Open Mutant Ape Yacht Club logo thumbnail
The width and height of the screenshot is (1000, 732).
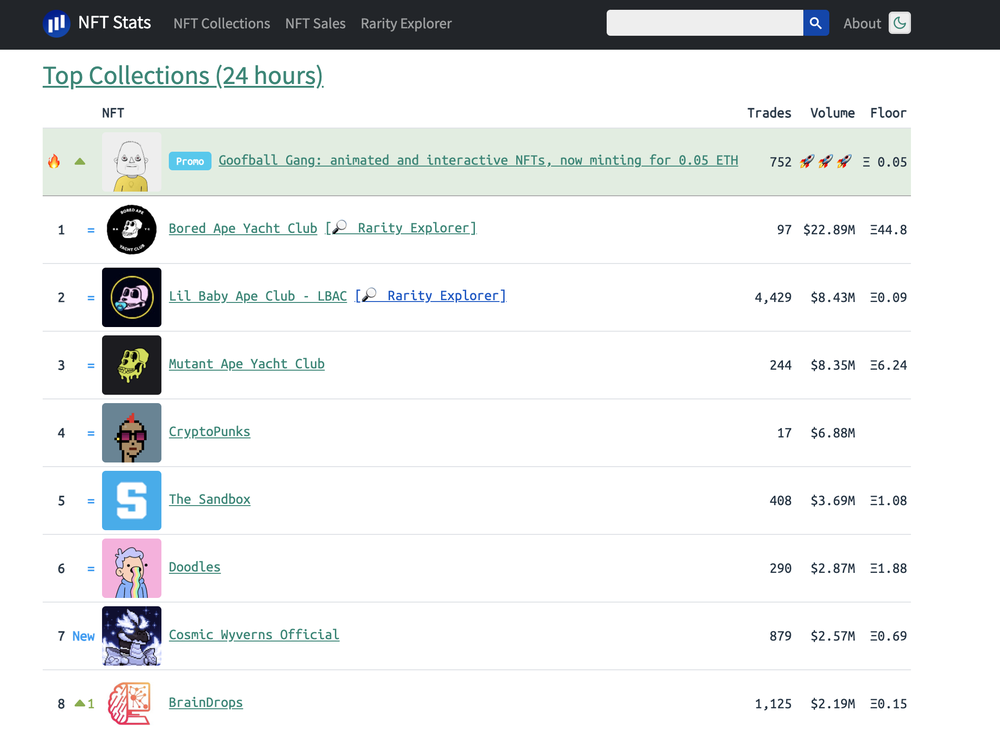131,365
